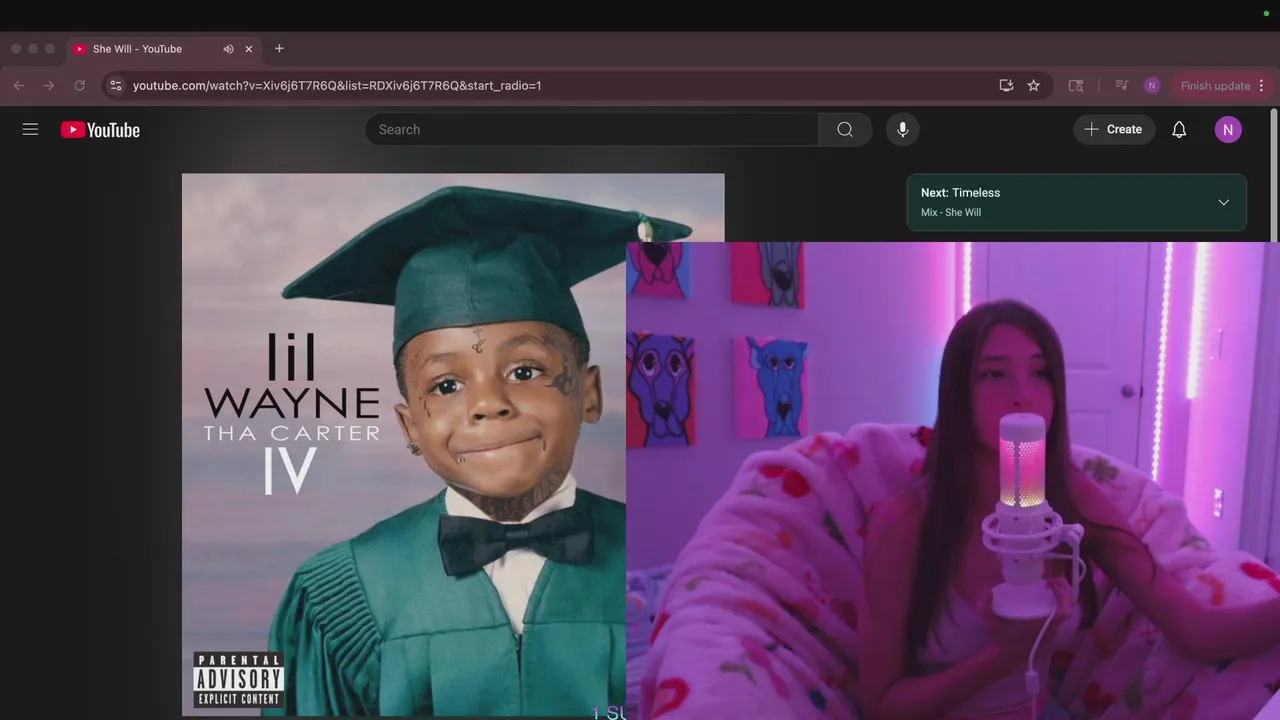Go back in browser history
Viewport: 1280px width, 720px height.
19,85
